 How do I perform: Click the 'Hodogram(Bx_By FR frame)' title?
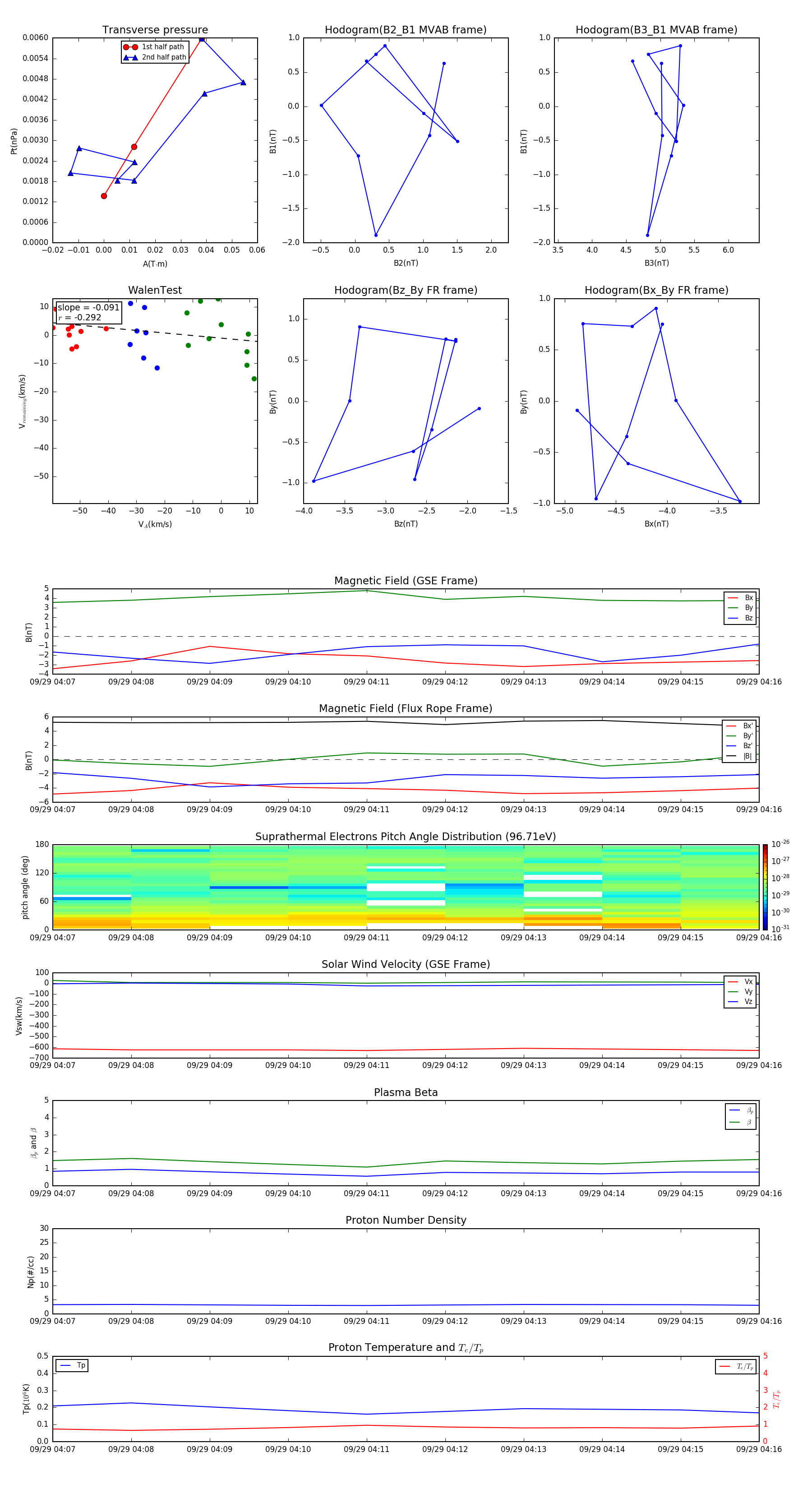tap(656, 290)
